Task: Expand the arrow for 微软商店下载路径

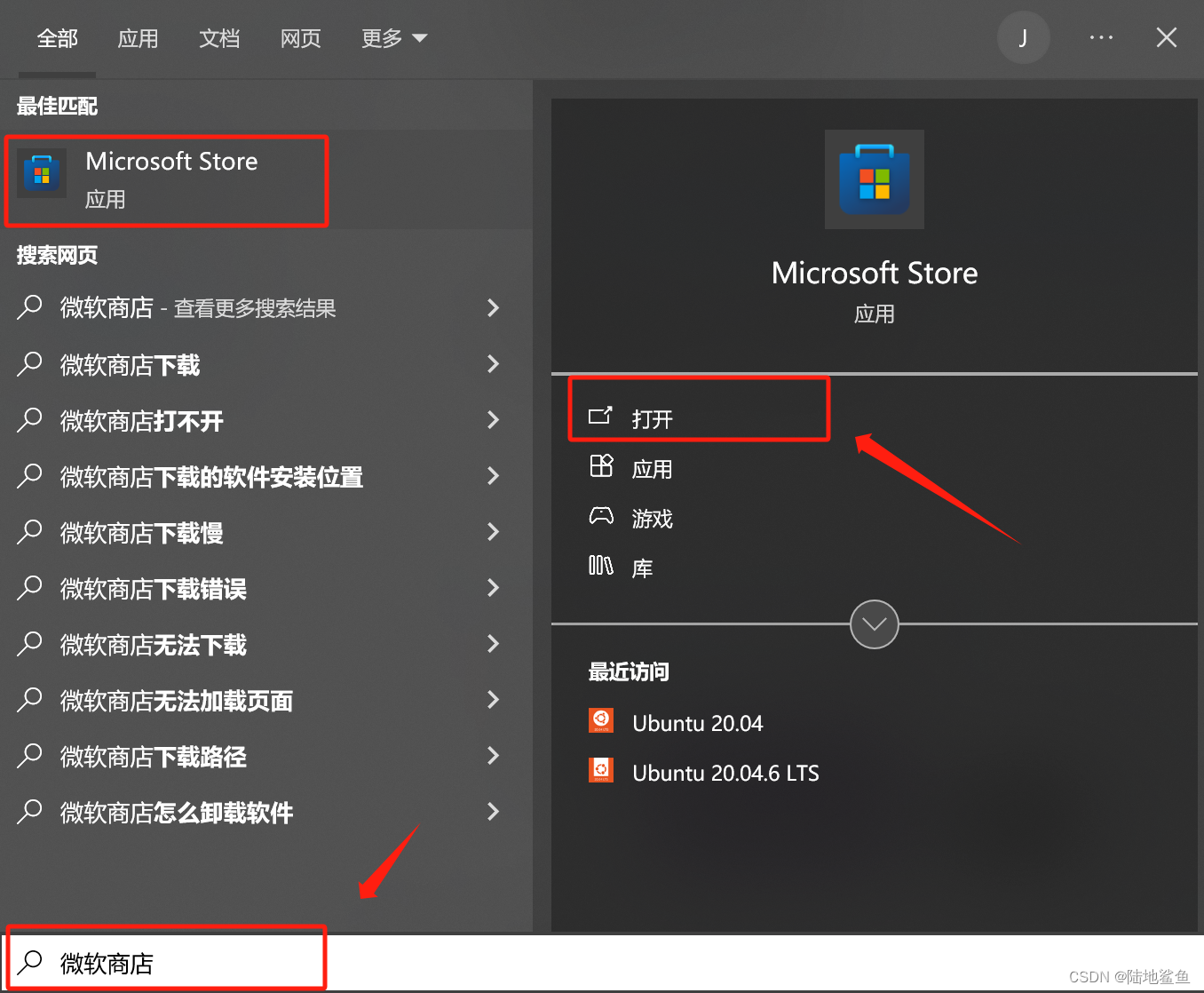Action: point(494,755)
